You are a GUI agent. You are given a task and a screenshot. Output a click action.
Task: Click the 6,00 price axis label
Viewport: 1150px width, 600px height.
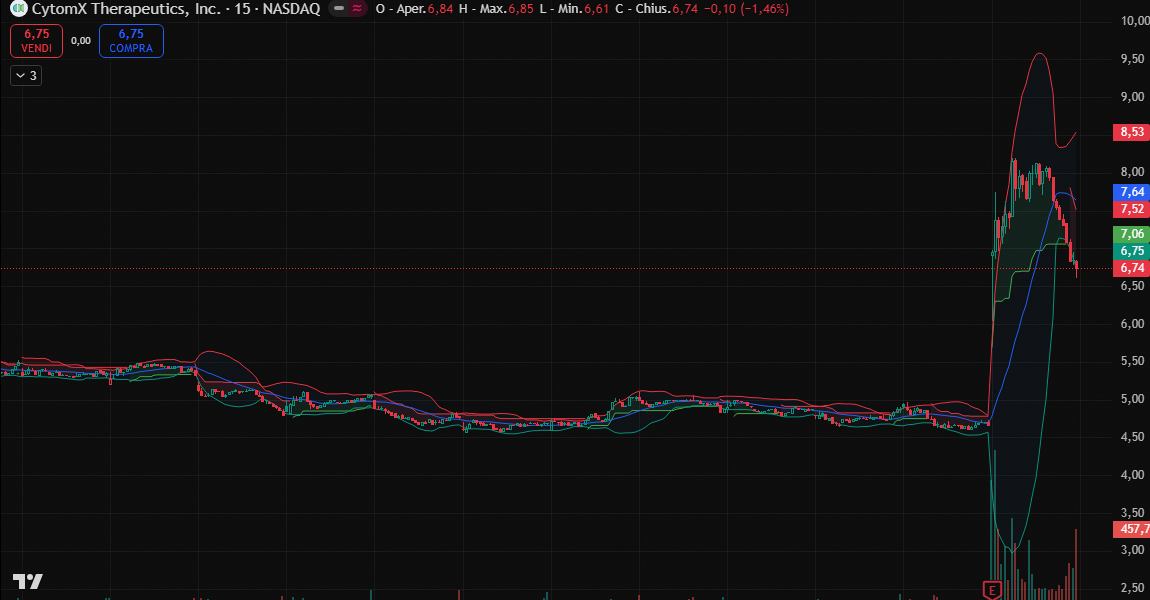click(1132, 323)
